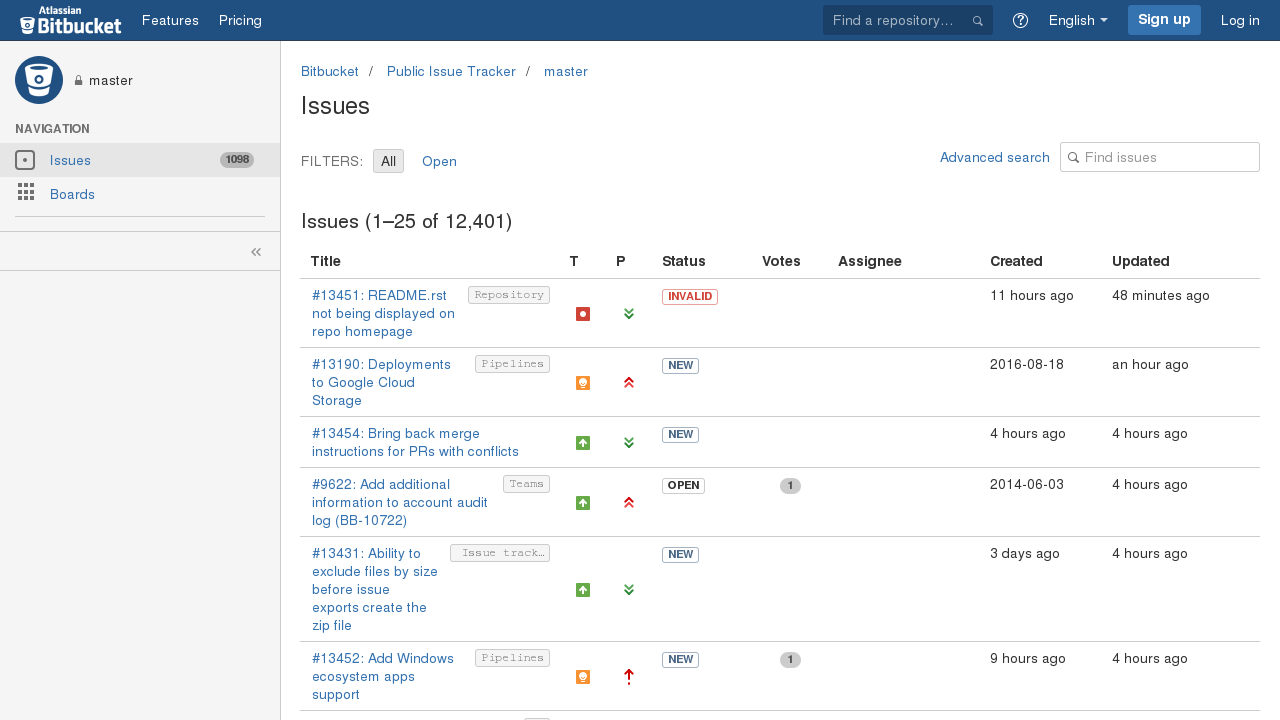
Task: Open issue #13190 Deployments to Google Cloud
Action: [381, 382]
